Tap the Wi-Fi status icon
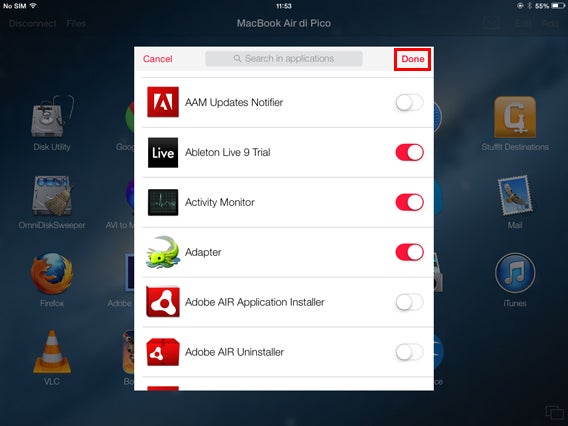 coord(33,6)
